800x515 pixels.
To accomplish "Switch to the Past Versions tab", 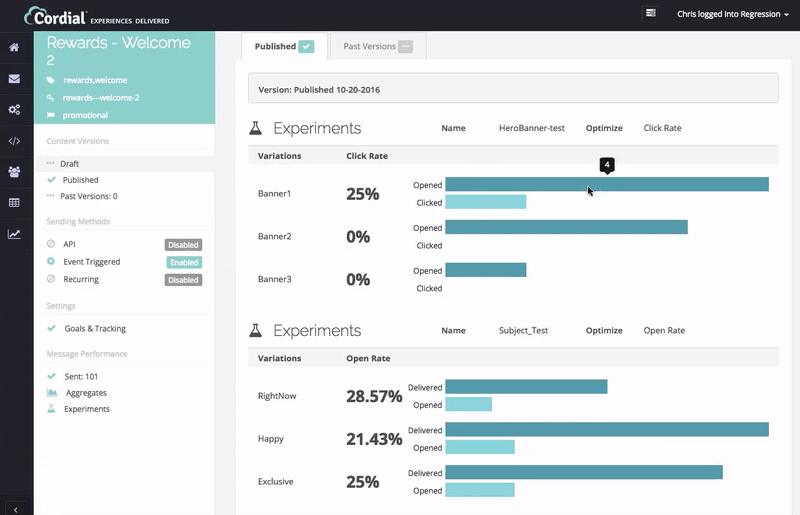I will pyautogui.click(x=377, y=46).
